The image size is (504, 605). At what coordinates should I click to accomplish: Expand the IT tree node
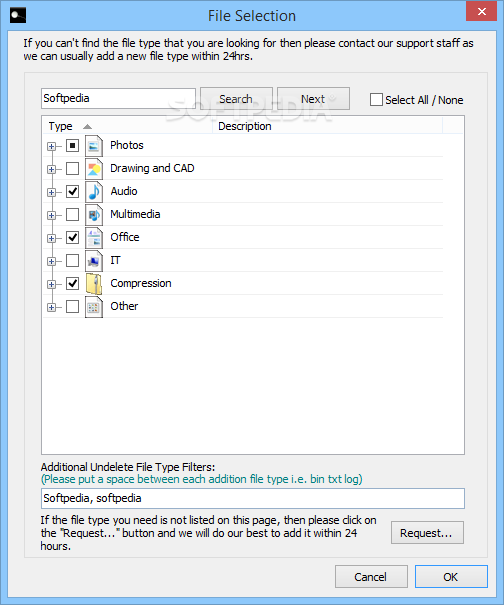tap(51, 261)
